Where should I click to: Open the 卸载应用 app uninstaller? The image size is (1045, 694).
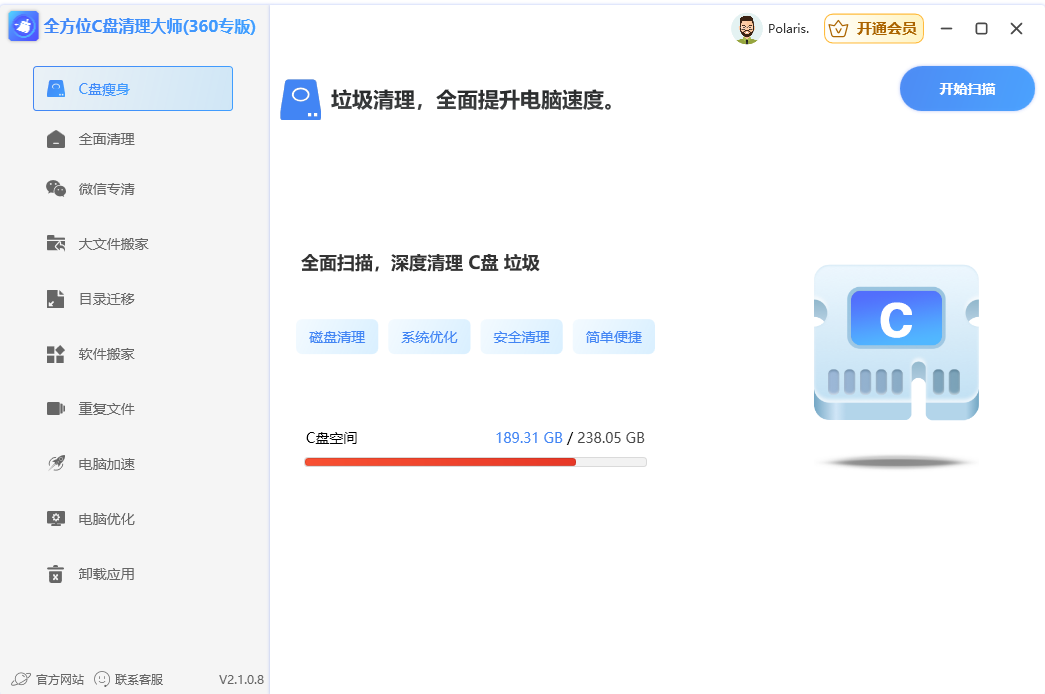57,573
